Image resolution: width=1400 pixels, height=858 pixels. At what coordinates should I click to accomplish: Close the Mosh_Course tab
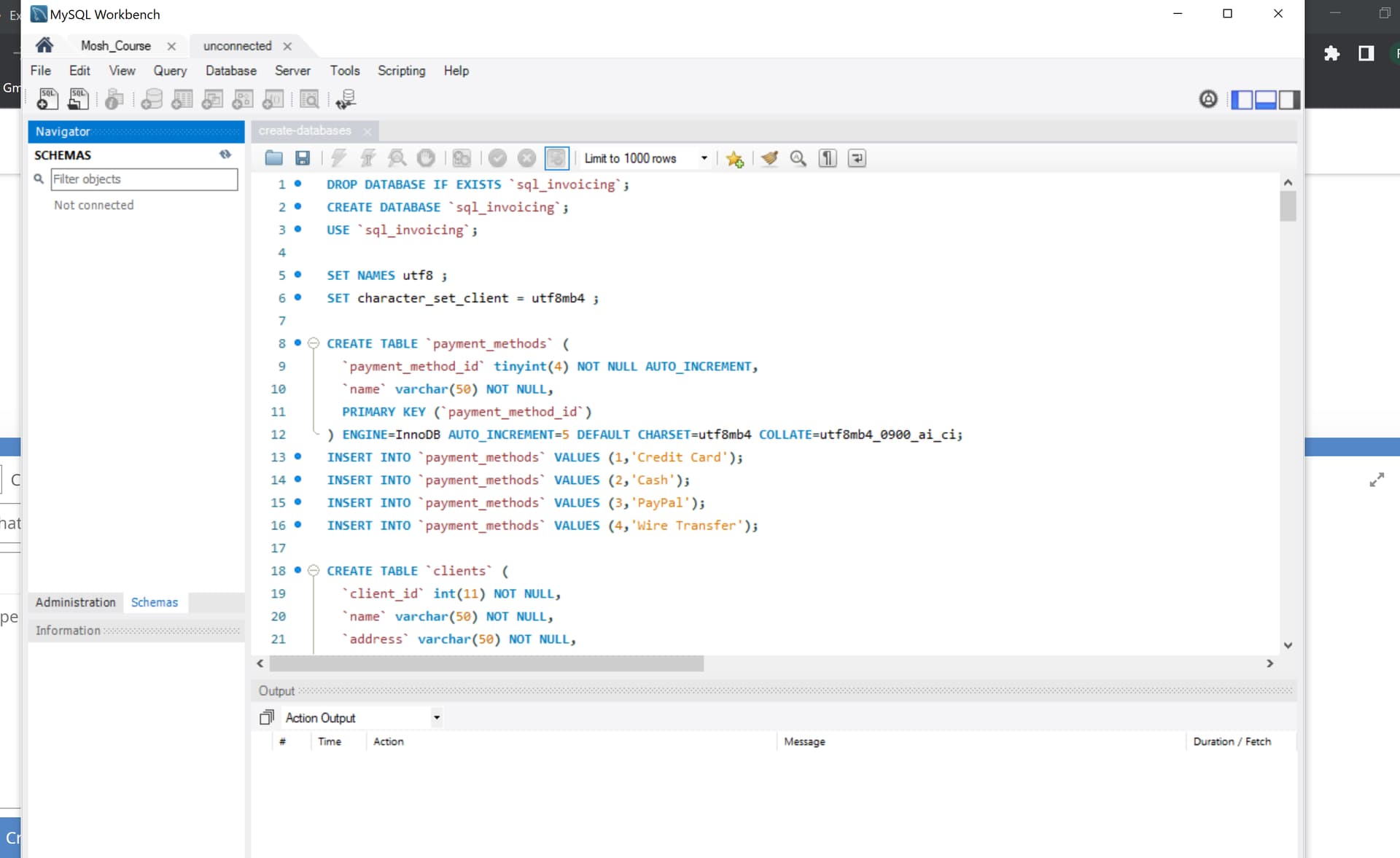tap(171, 46)
